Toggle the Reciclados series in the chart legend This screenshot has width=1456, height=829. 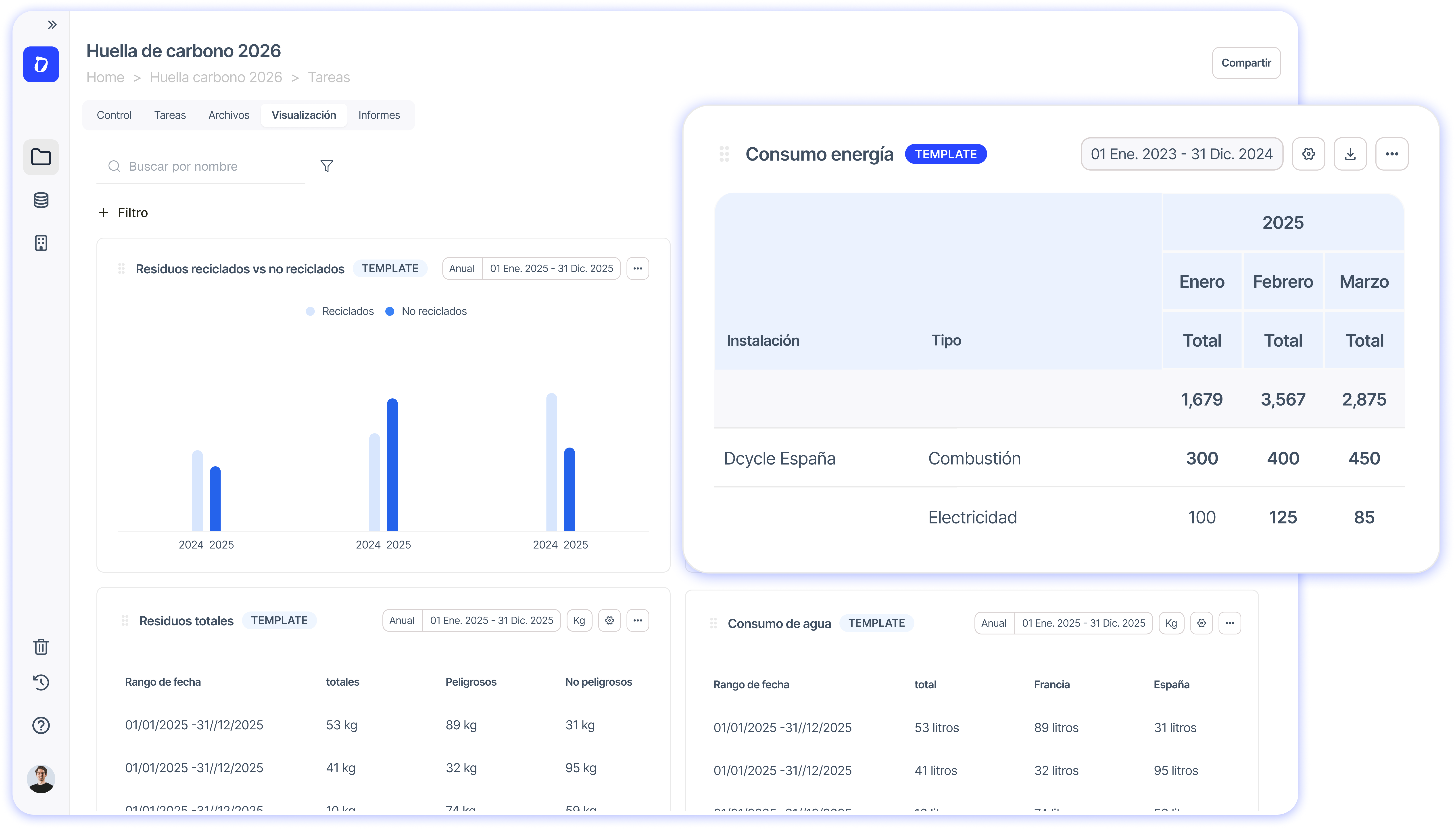[340, 311]
